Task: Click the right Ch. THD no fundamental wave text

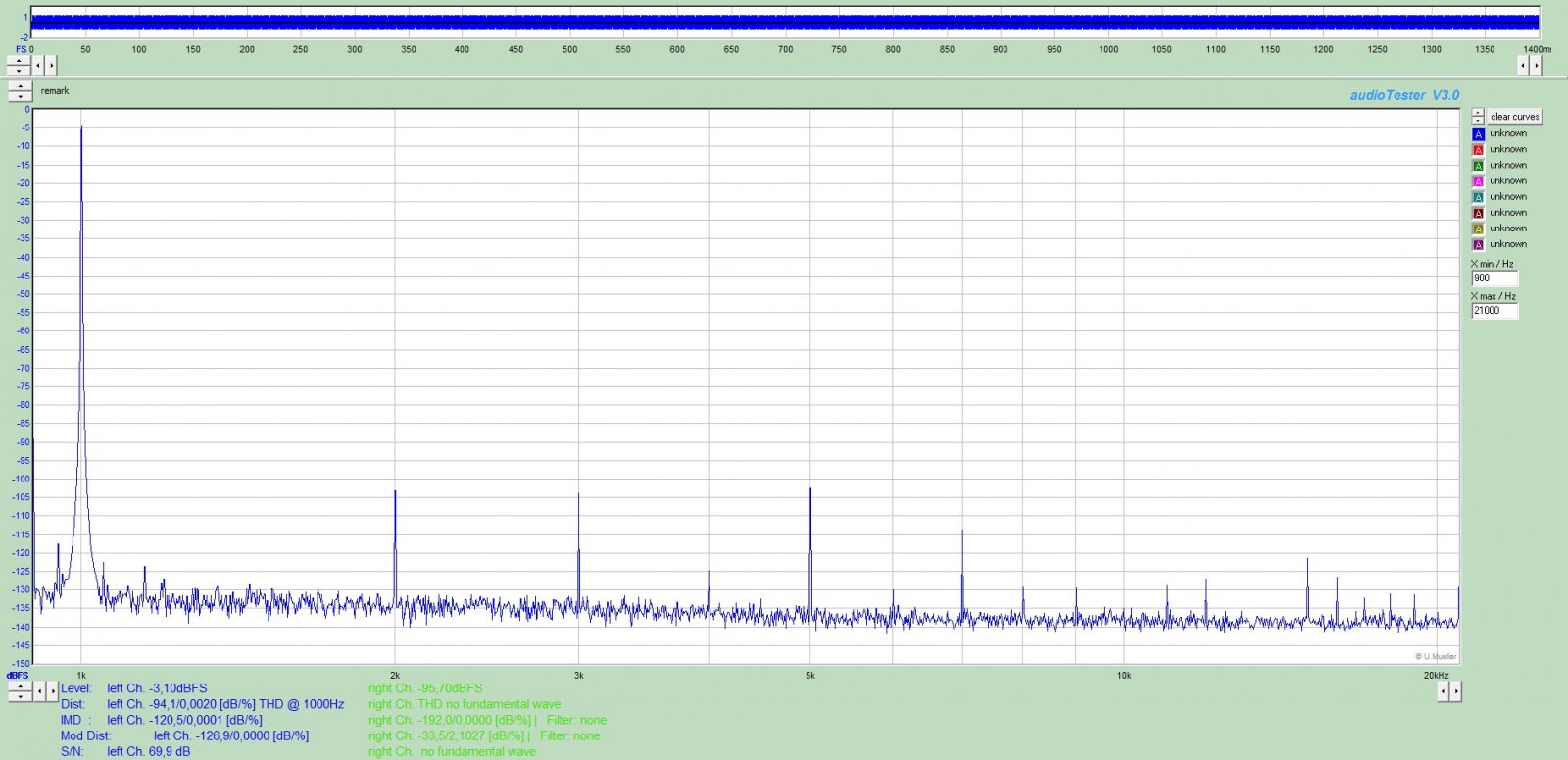Action: tap(465, 704)
